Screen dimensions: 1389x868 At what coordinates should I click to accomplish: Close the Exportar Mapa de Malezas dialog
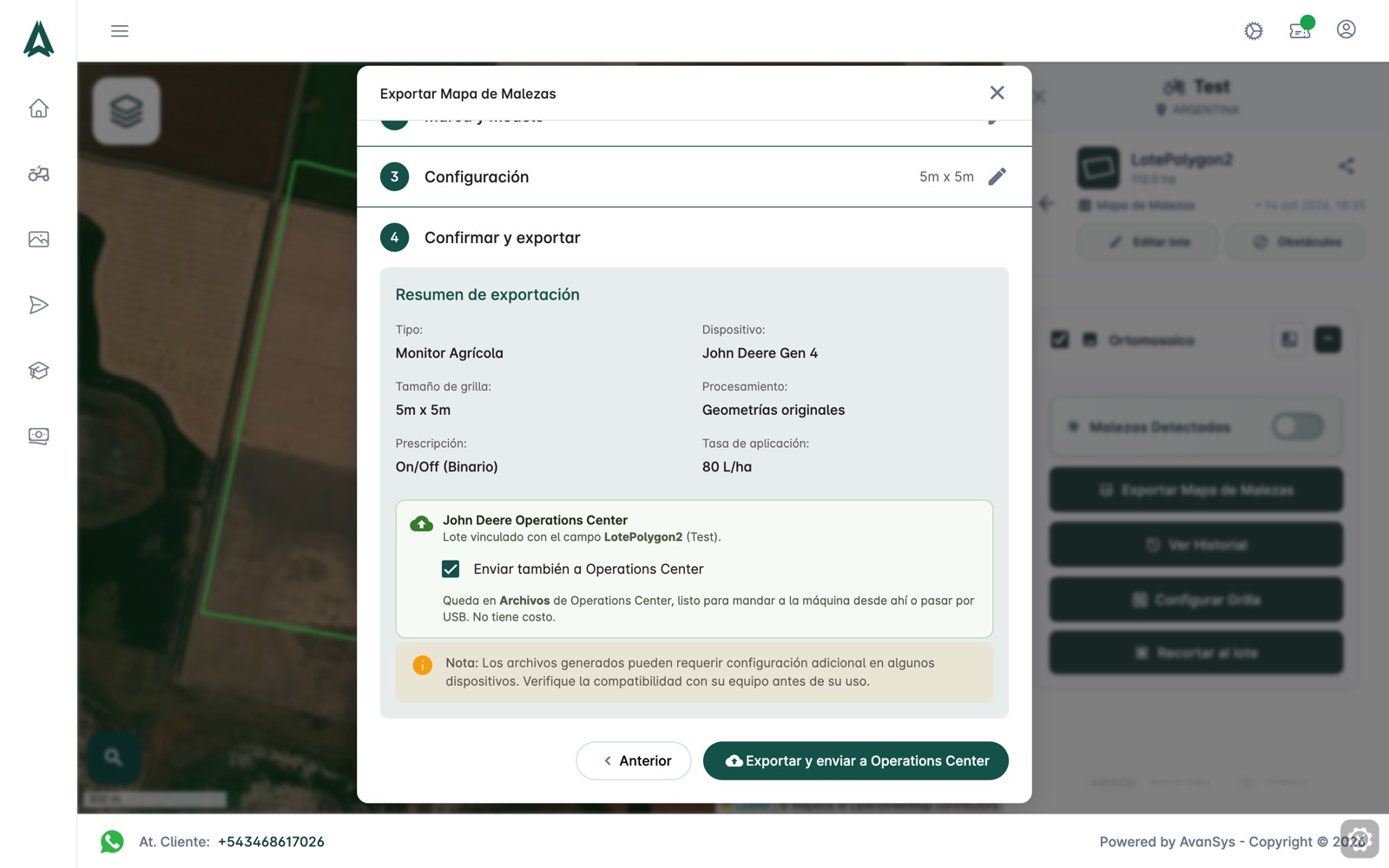coord(997,93)
